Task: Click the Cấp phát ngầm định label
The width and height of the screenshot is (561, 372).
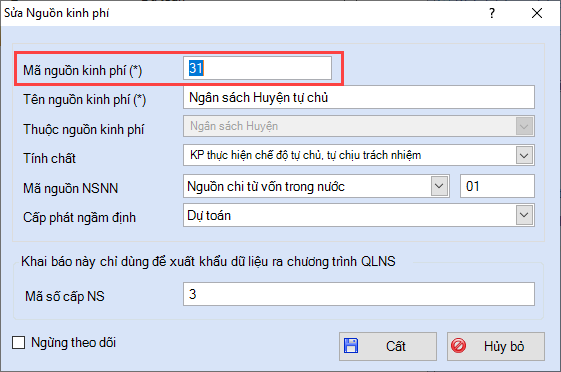Action: coord(79,217)
